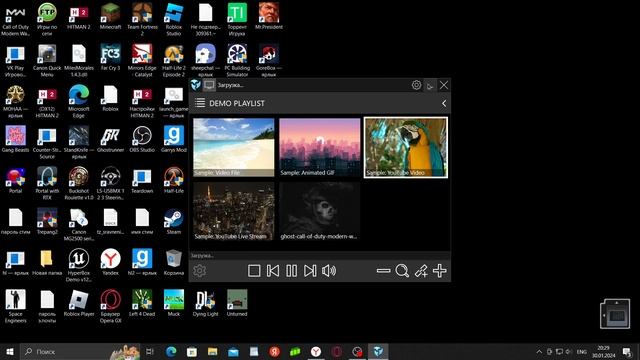Select the green FTP desktop icon
The width and height of the screenshot is (640, 360).
[x=47, y=19]
